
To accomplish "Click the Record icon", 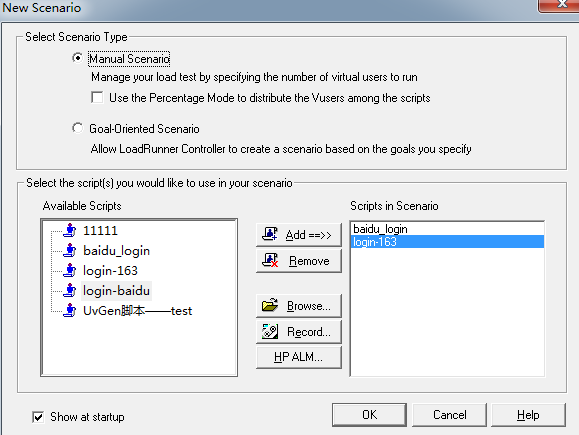I will click(270, 331).
